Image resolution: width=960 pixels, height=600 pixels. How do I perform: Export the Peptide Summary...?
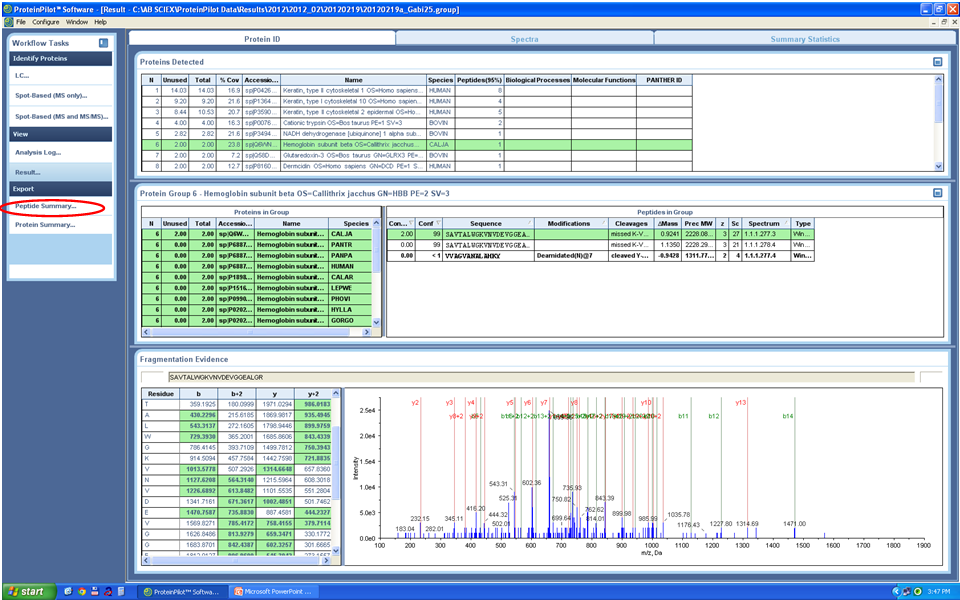[x=61, y=206]
